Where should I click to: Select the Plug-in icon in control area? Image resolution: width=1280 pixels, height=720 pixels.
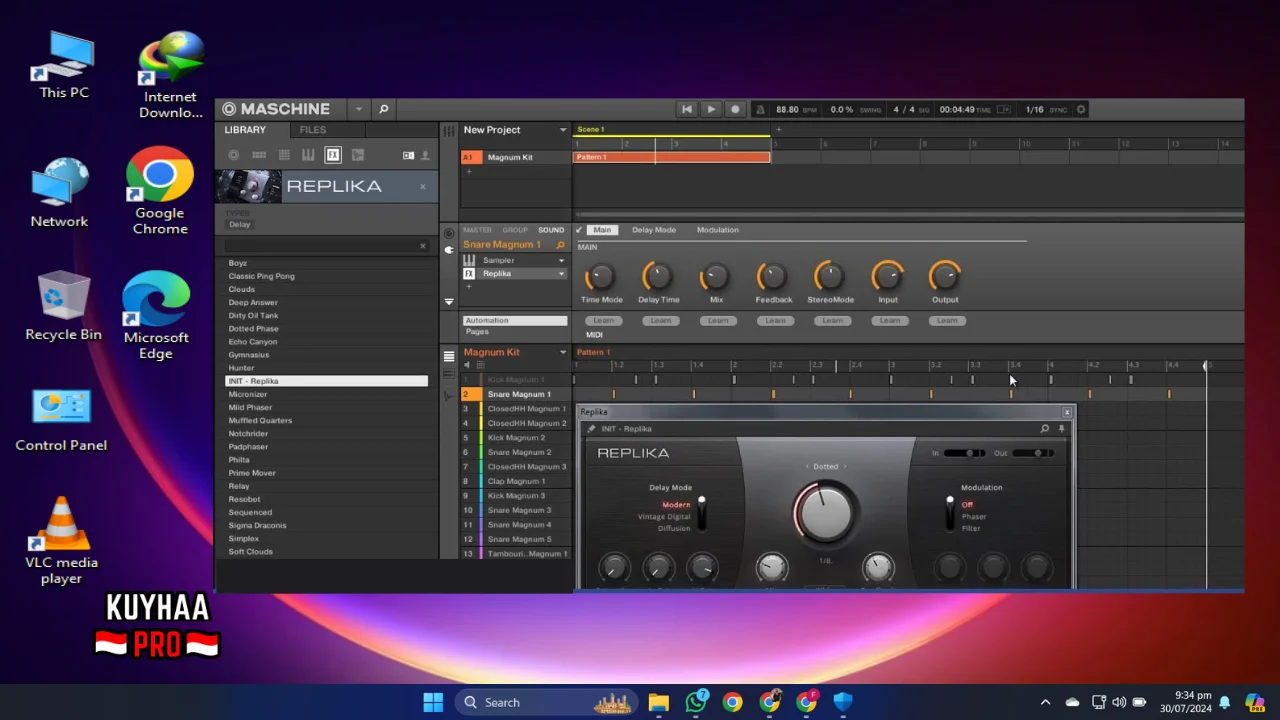pyautogui.click(x=449, y=250)
